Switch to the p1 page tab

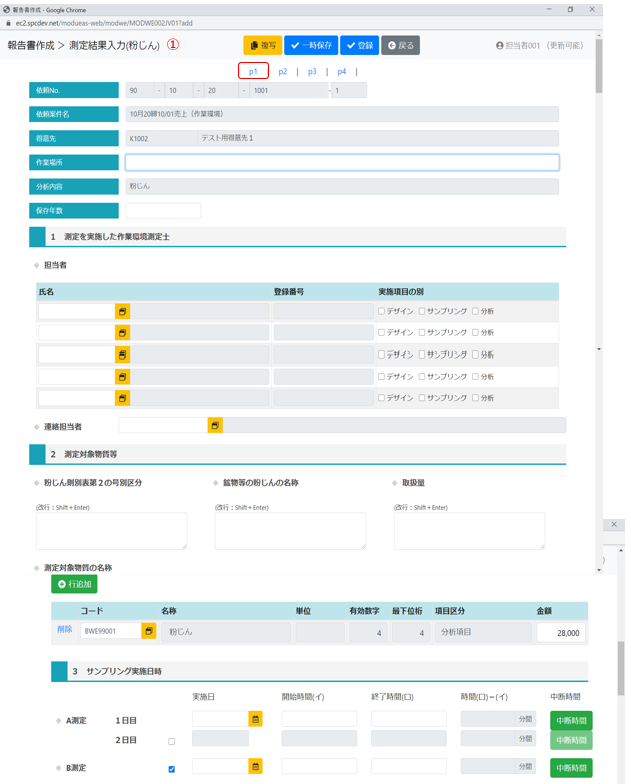tap(253, 72)
